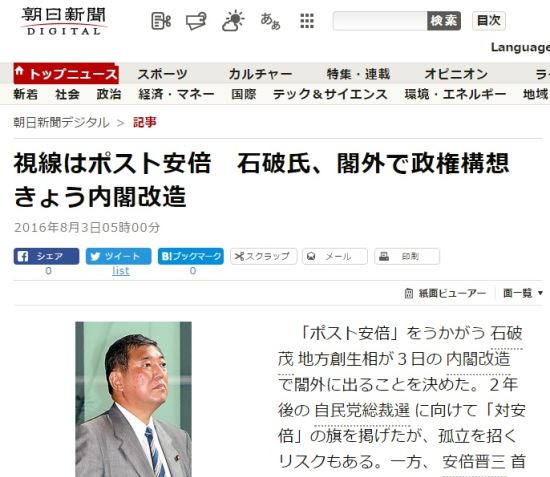550x477 pixels.
Task: Send article via メール button
Action: (x=335, y=256)
